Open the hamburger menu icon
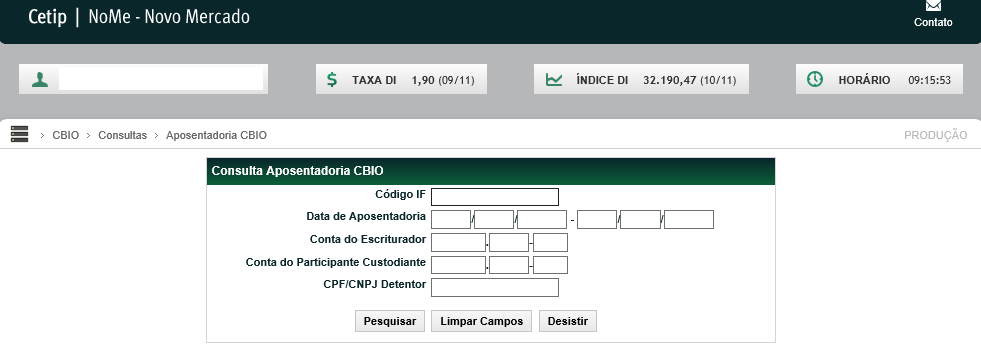 (x=19, y=134)
